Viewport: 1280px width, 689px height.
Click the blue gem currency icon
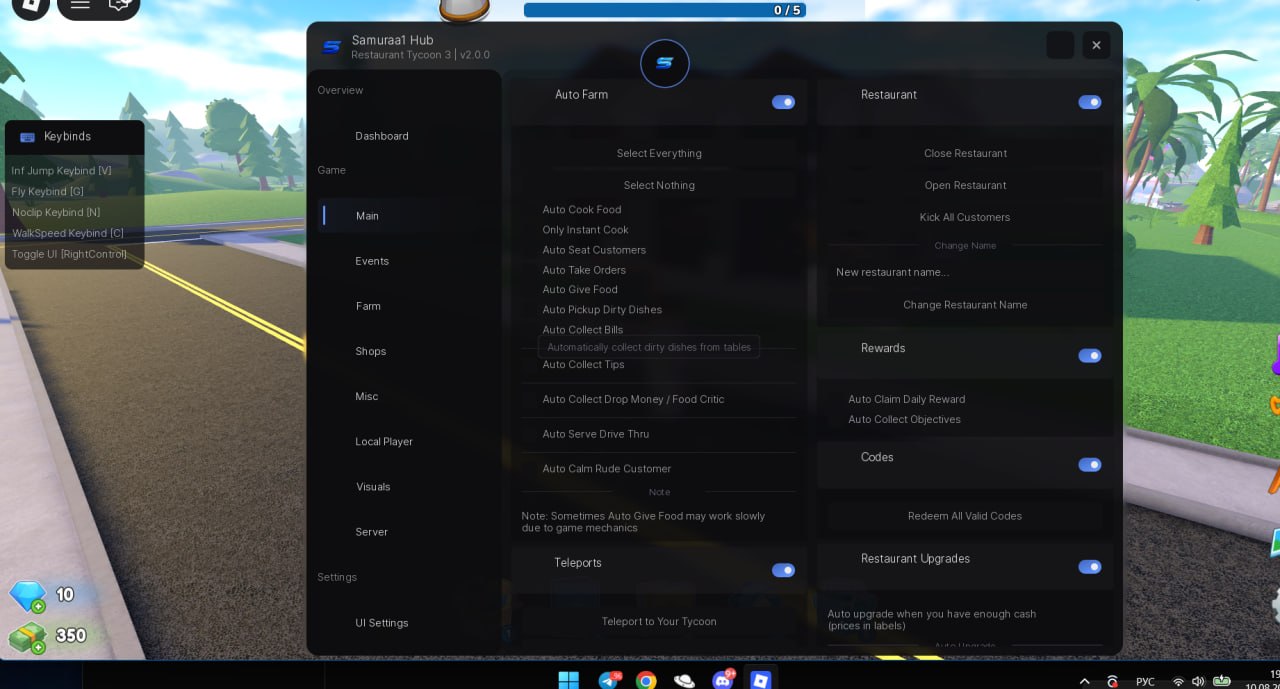click(27, 596)
